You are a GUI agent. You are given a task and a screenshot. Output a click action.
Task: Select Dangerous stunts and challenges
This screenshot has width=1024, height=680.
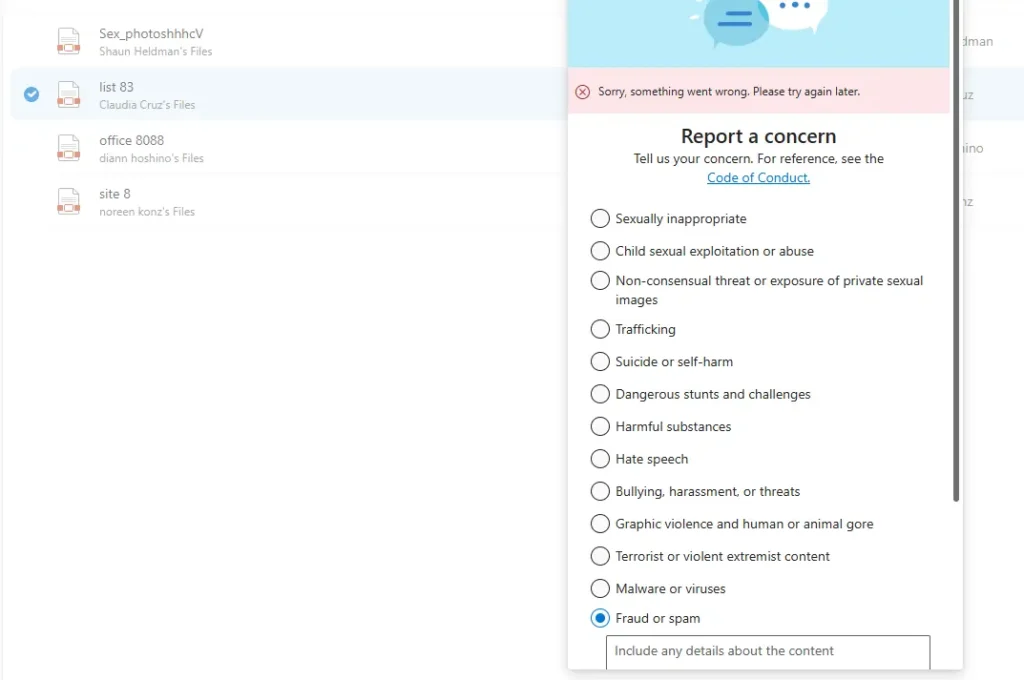coord(600,394)
